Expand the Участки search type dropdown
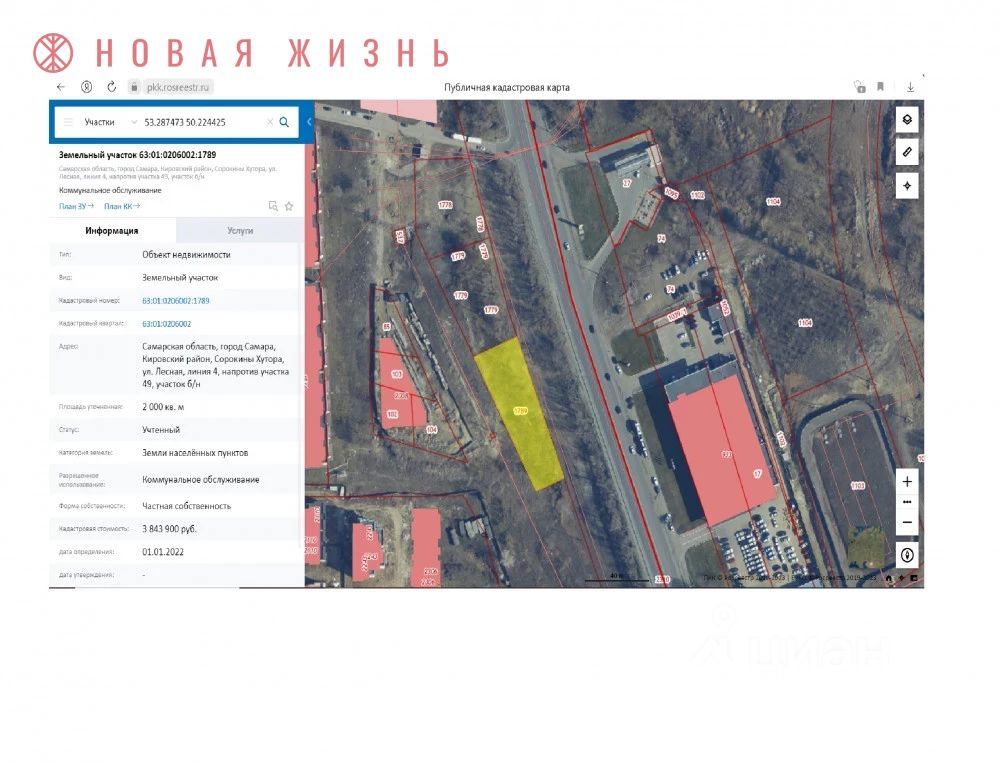Image resolution: width=1000 pixels, height=764 pixels. 110,122
